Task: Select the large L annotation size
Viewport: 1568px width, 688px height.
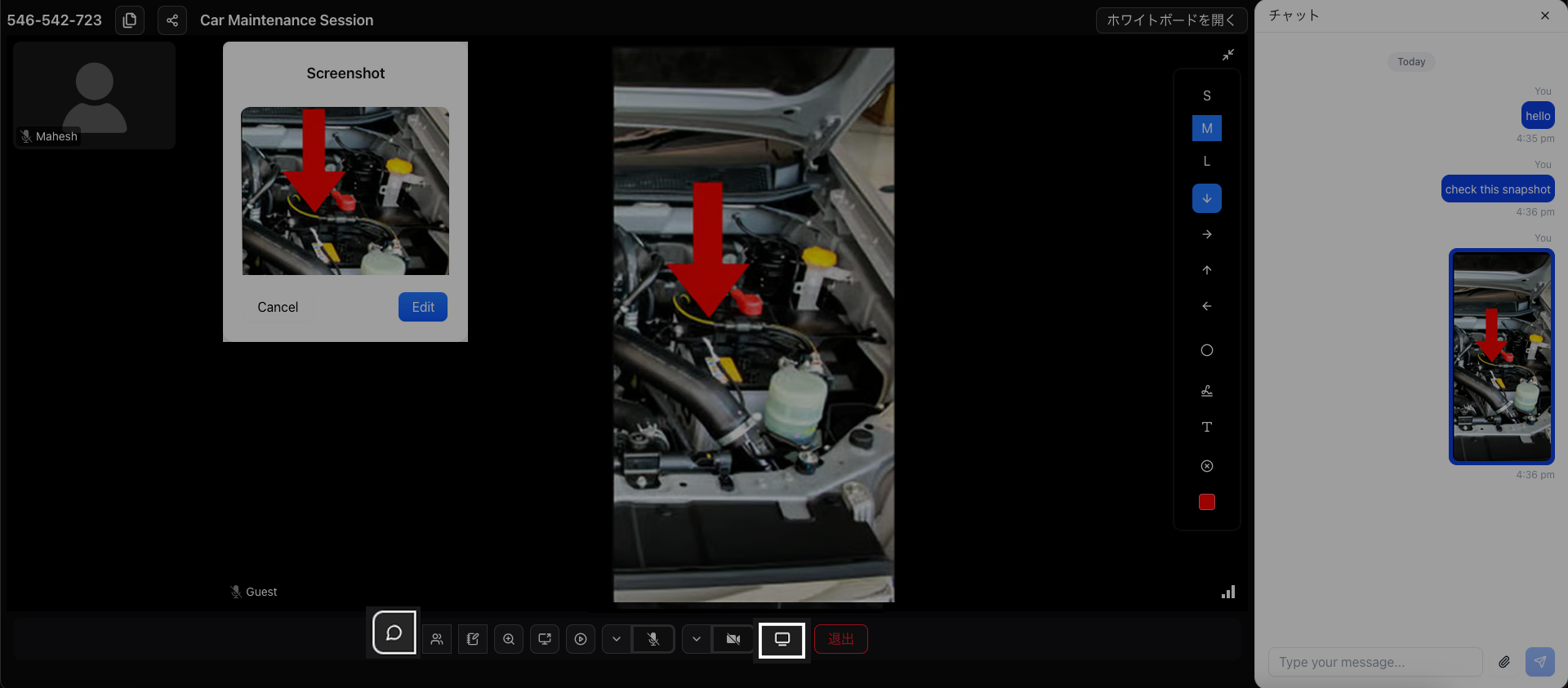Action: pos(1206,162)
